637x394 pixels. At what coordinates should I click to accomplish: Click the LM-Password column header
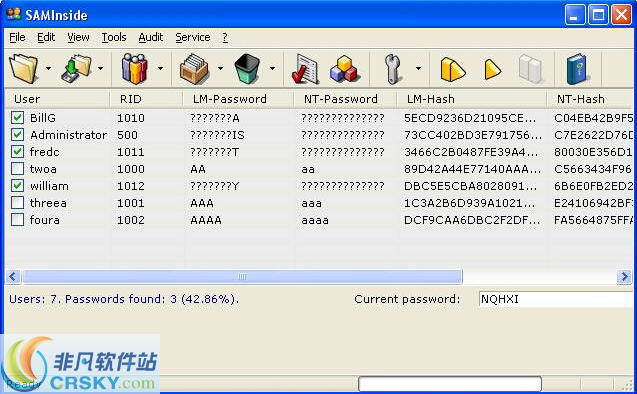pyautogui.click(x=230, y=99)
